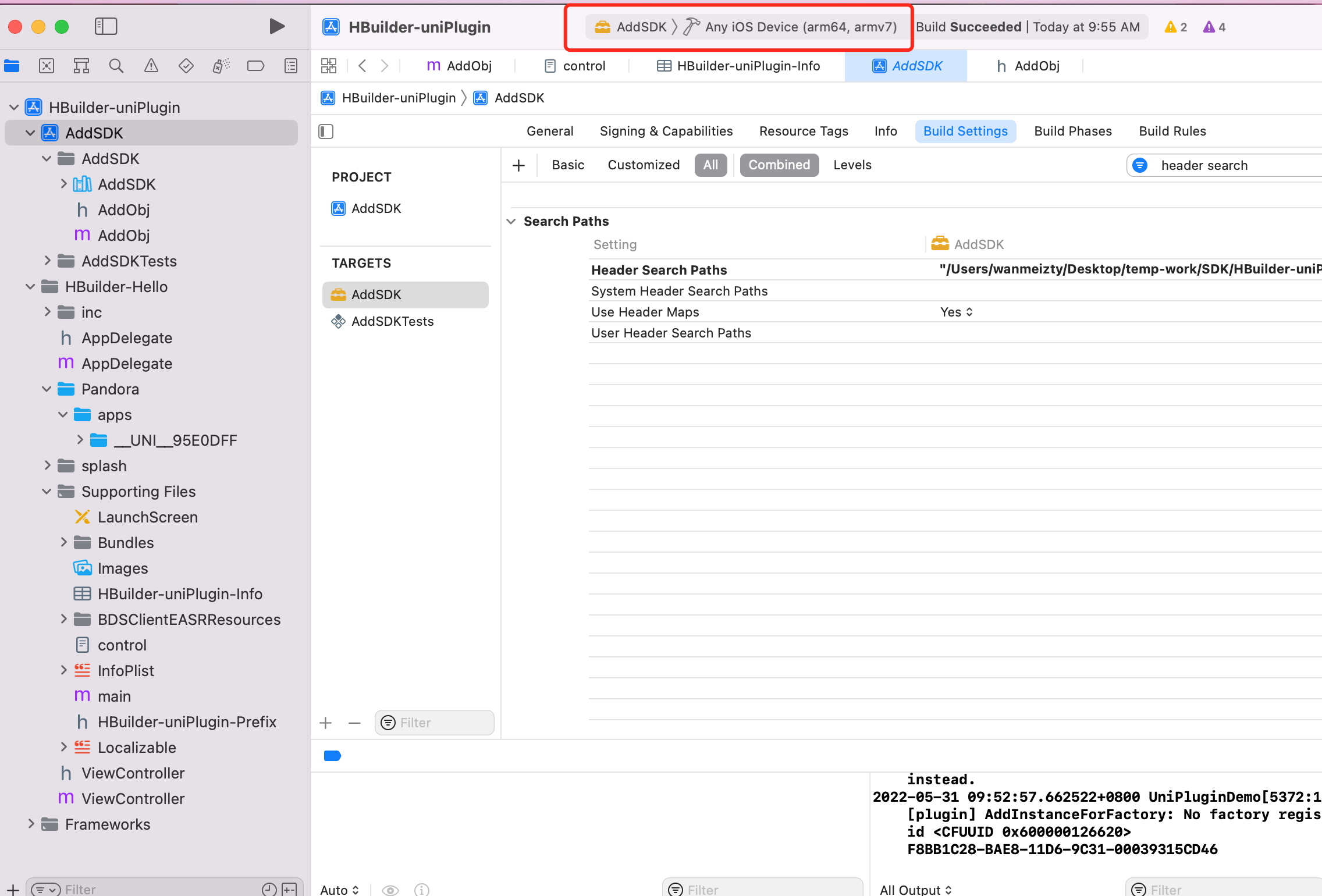Open the find navigator magnifier icon
This screenshot has height=896, width=1322.
point(116,66)
